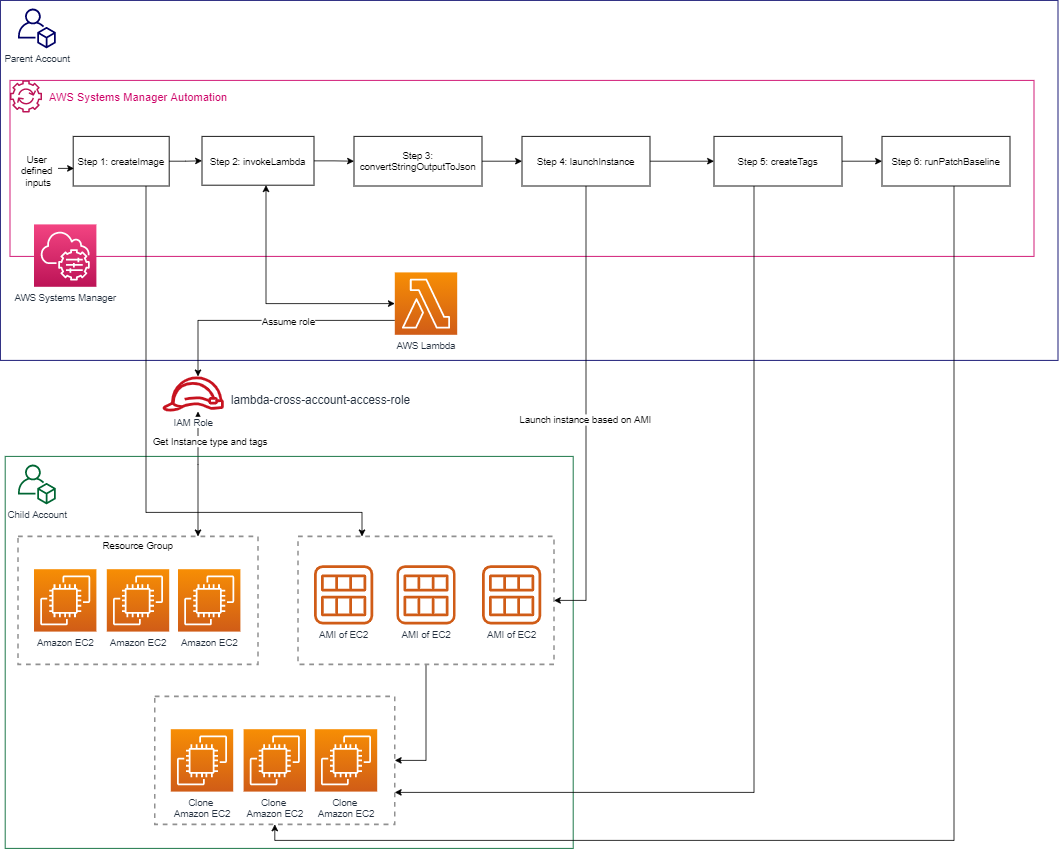This screenshot has height=850, width=1060.
Task: Select the AWS Lambda icon
Action: tap(425, 302)
